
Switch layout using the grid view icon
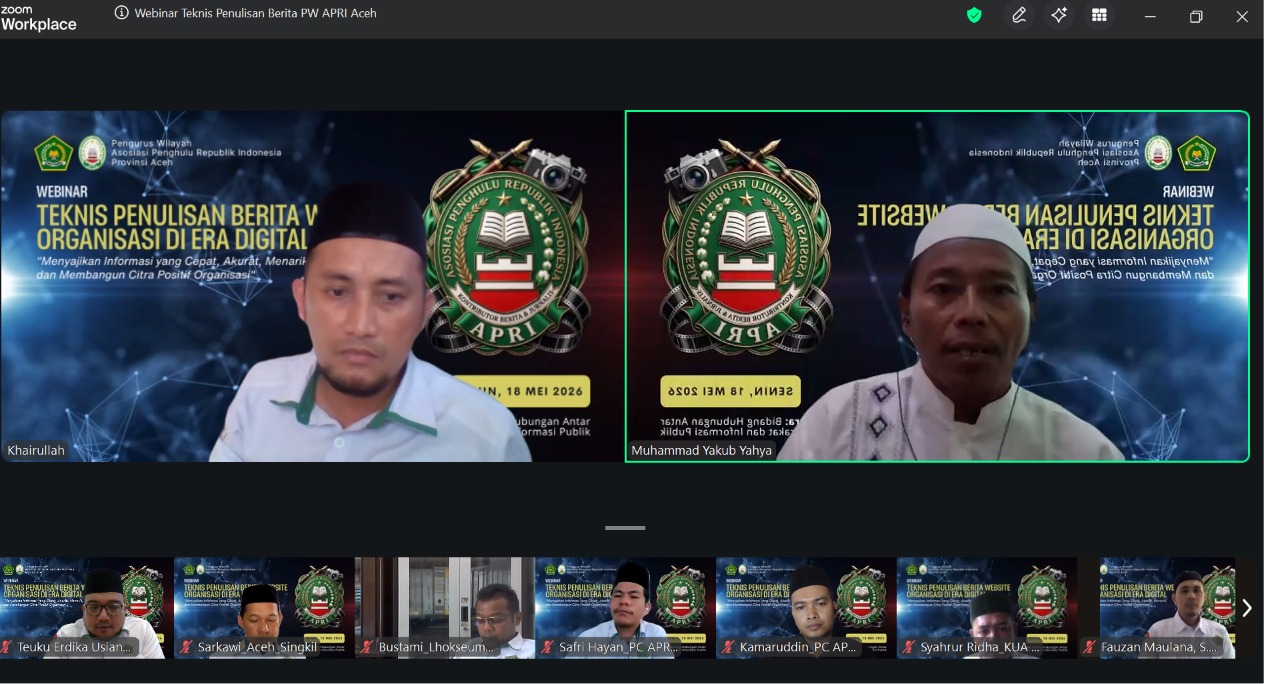(1099, 15)
